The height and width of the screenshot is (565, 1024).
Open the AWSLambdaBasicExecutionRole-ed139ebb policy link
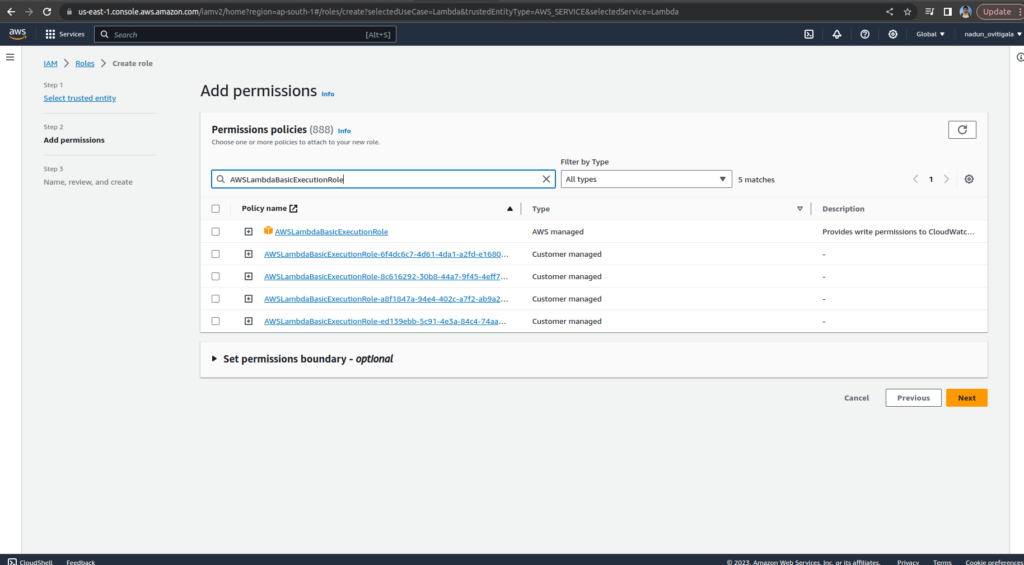pos(385,321)
